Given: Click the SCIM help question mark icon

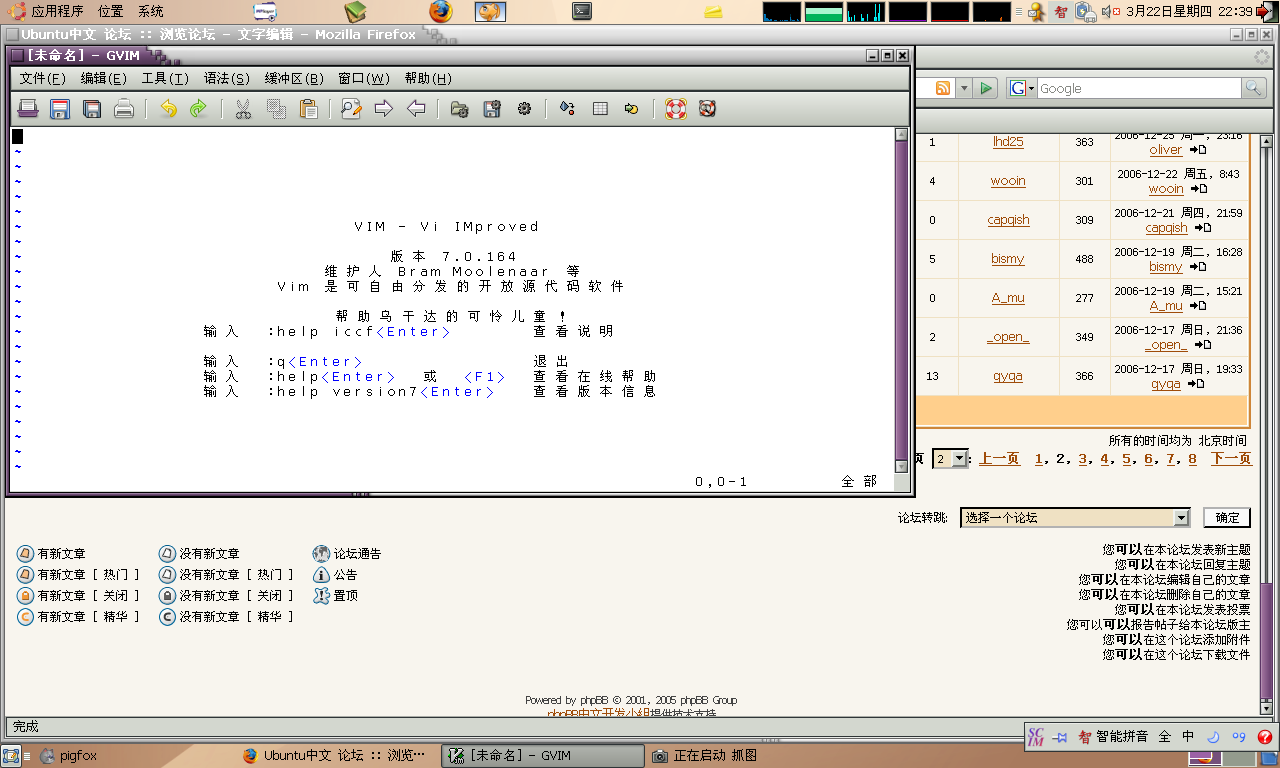Looking at the screenshot, I should [x=1264, y=737].
